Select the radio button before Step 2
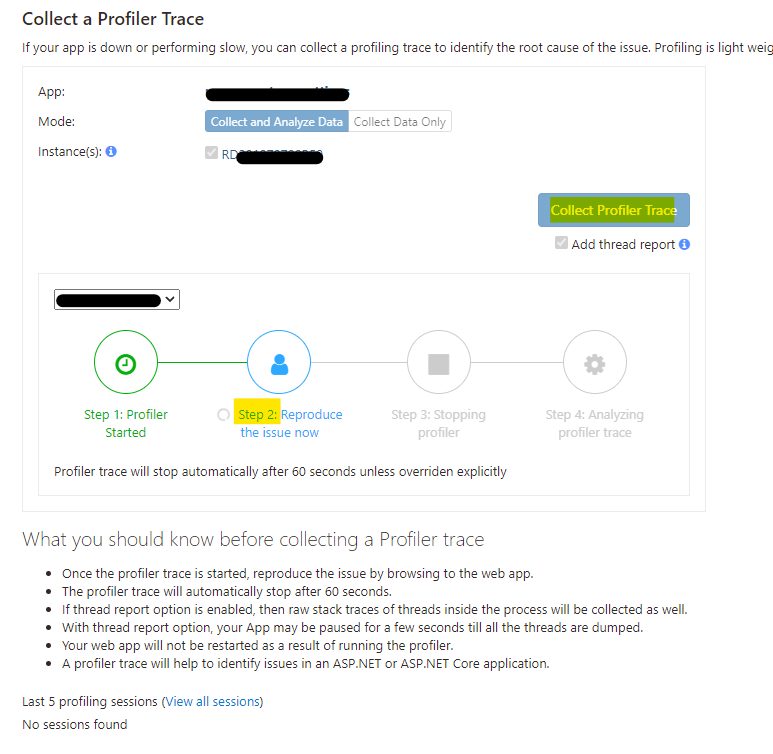773x754 pixels. coord(223,415)
